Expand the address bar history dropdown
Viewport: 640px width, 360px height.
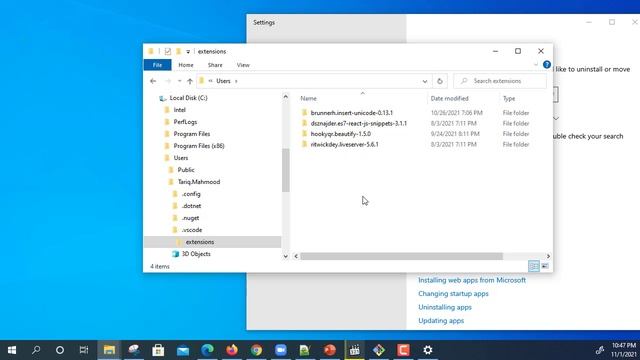[x=425, y=81]
